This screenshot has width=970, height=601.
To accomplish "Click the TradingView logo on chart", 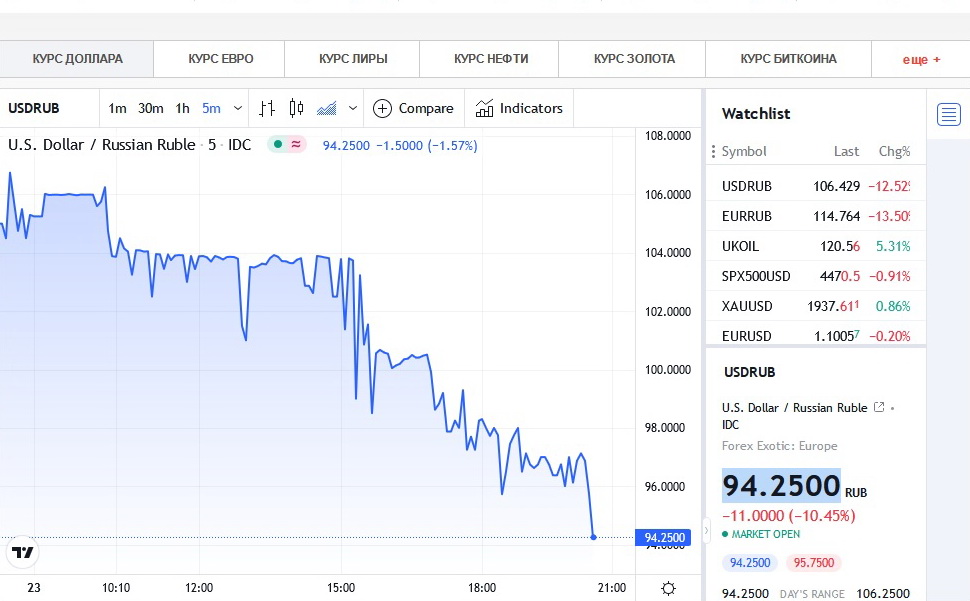I will click(22, 552).
